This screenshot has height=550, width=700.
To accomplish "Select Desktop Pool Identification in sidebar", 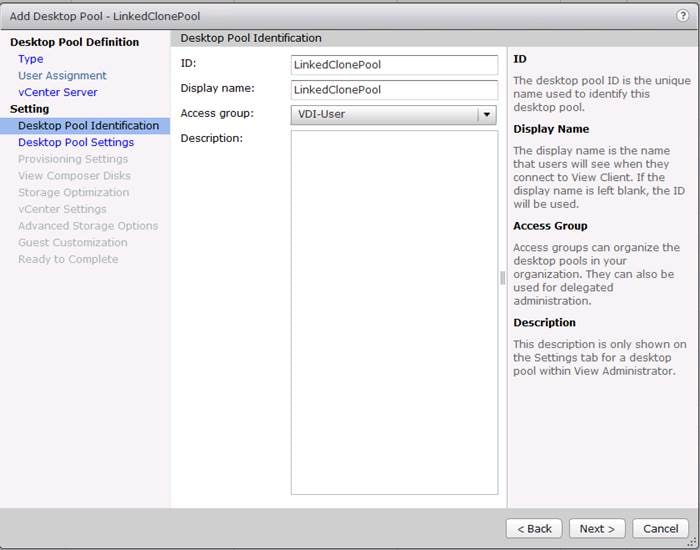I will click(85, 126).
